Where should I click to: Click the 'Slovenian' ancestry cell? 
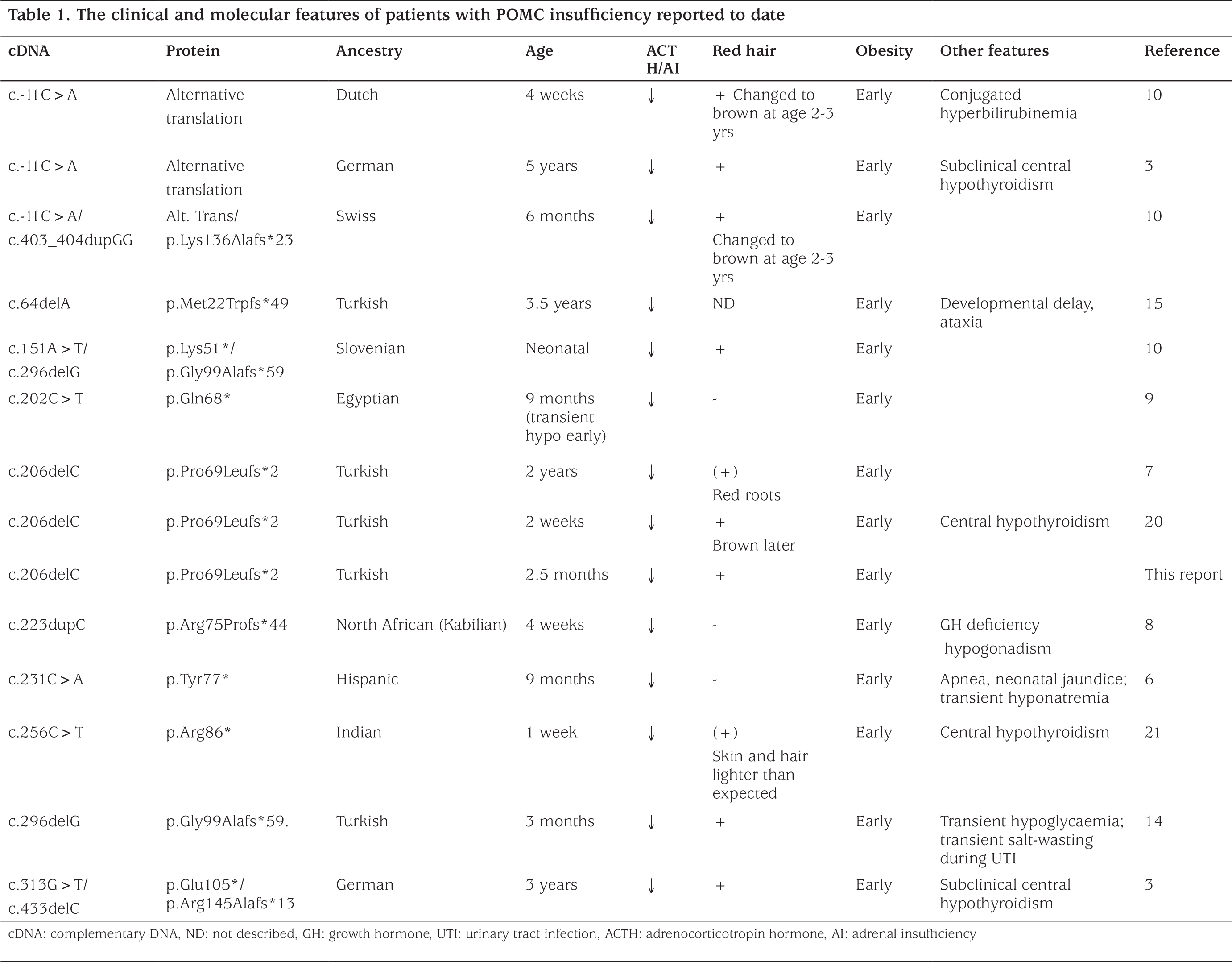370,348
